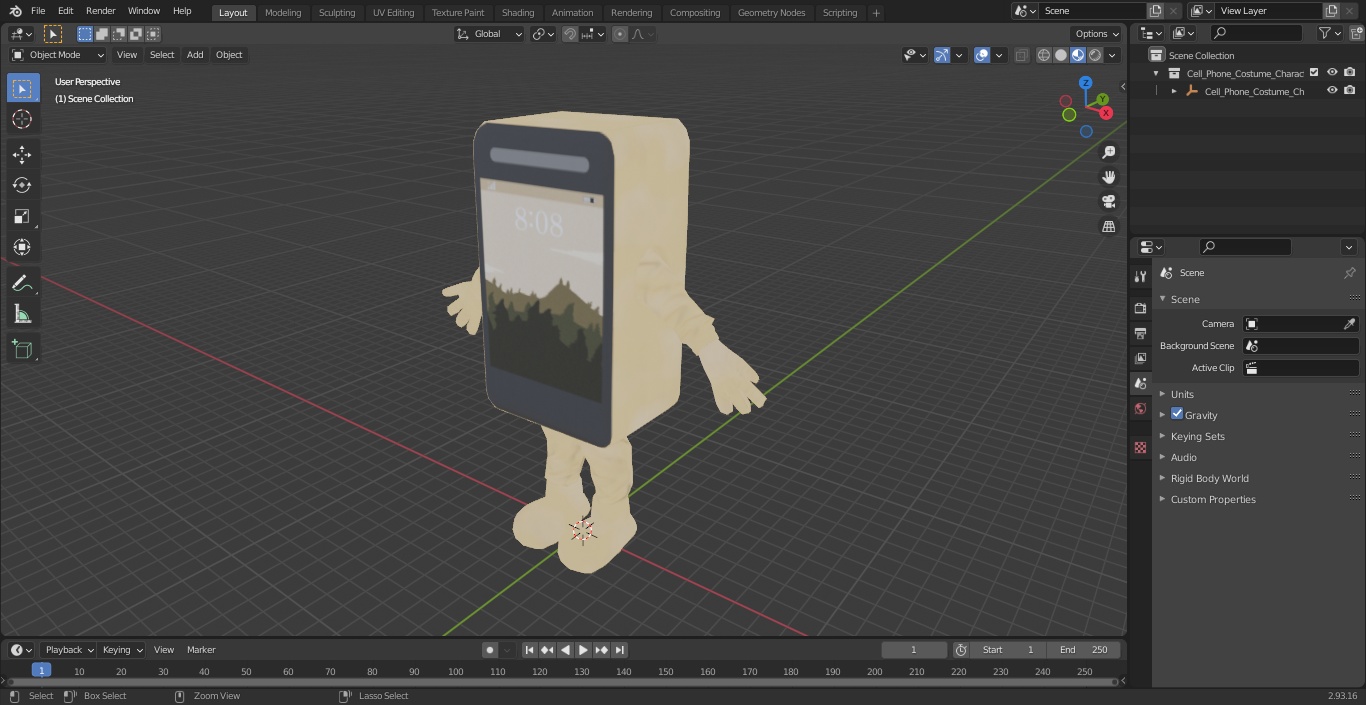Open the Keying dropdown in timeline
Image resolution: width=1366 pixels, height=705 pixels.
click(122, 650)
